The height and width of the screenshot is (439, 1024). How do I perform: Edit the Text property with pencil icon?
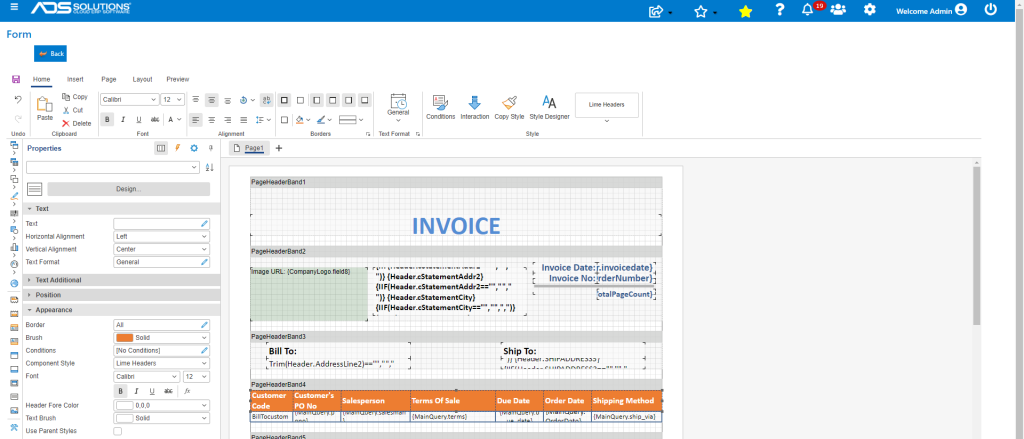204,223
